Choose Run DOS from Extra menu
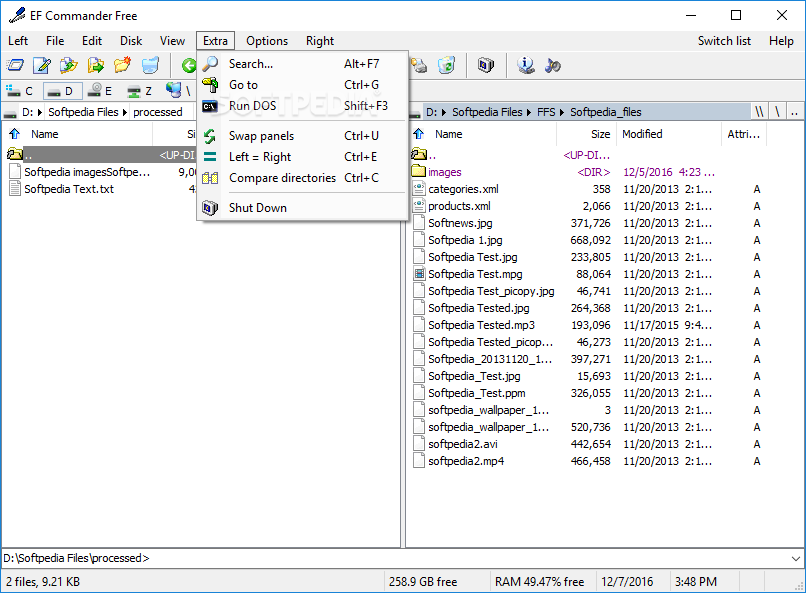 [x=302, y=106]
